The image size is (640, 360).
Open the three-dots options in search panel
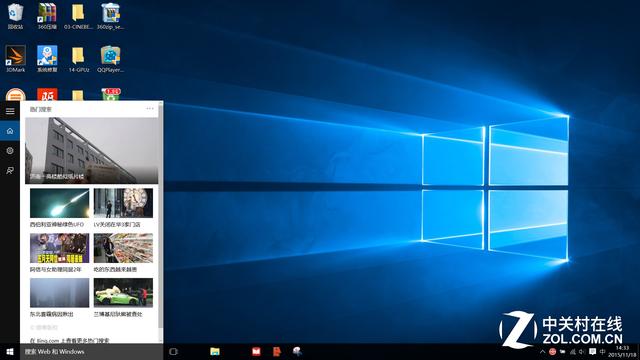click(150, 109)
